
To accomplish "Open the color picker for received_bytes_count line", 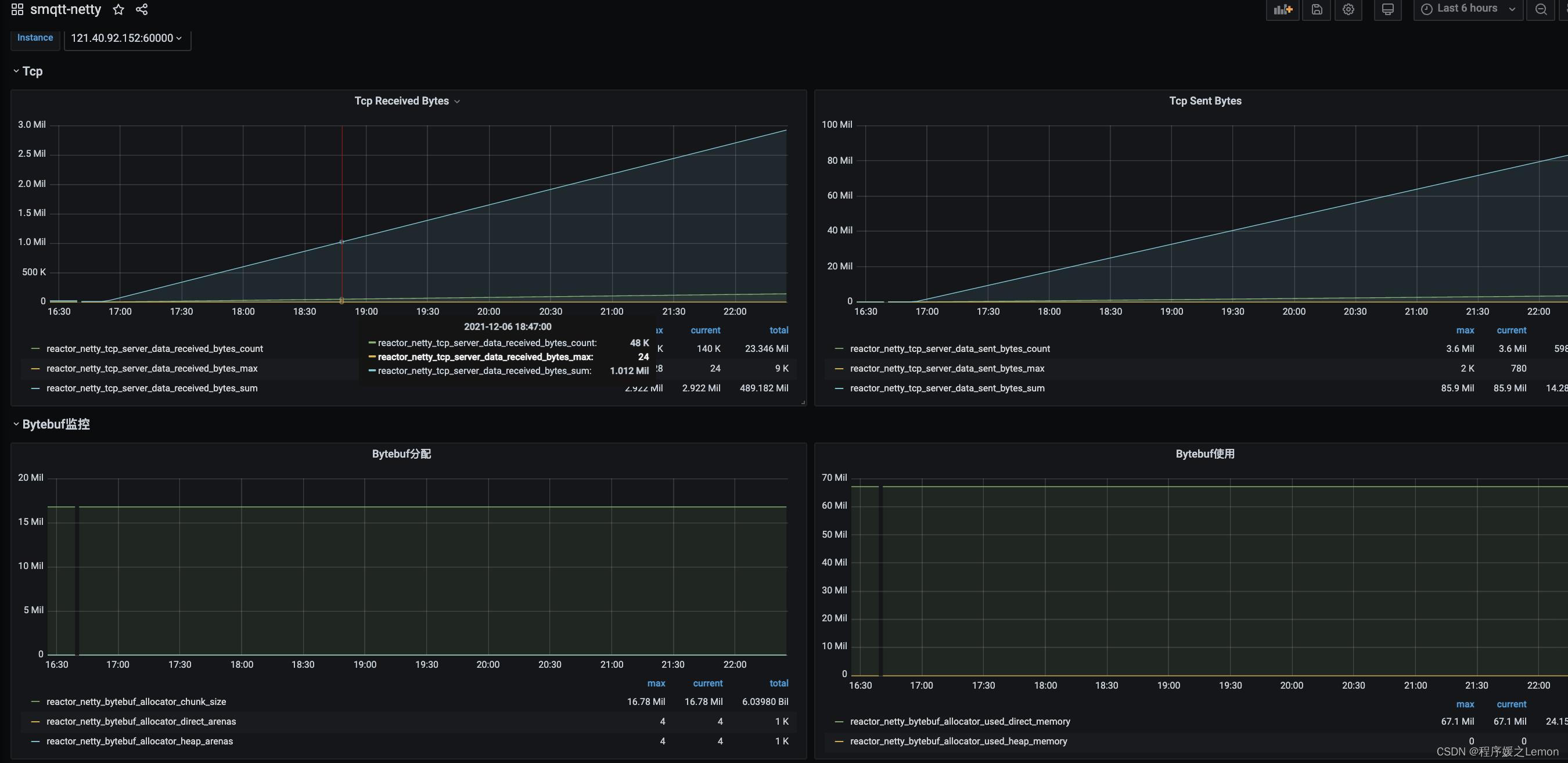I will (x=35, y=348).
